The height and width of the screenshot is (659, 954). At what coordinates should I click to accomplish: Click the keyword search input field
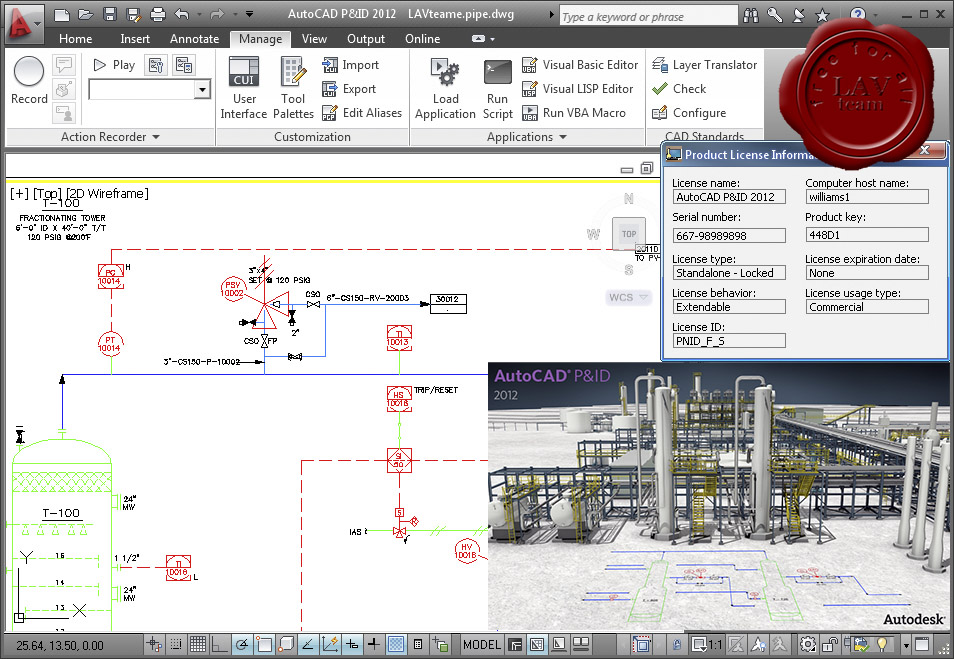point(648,16)
